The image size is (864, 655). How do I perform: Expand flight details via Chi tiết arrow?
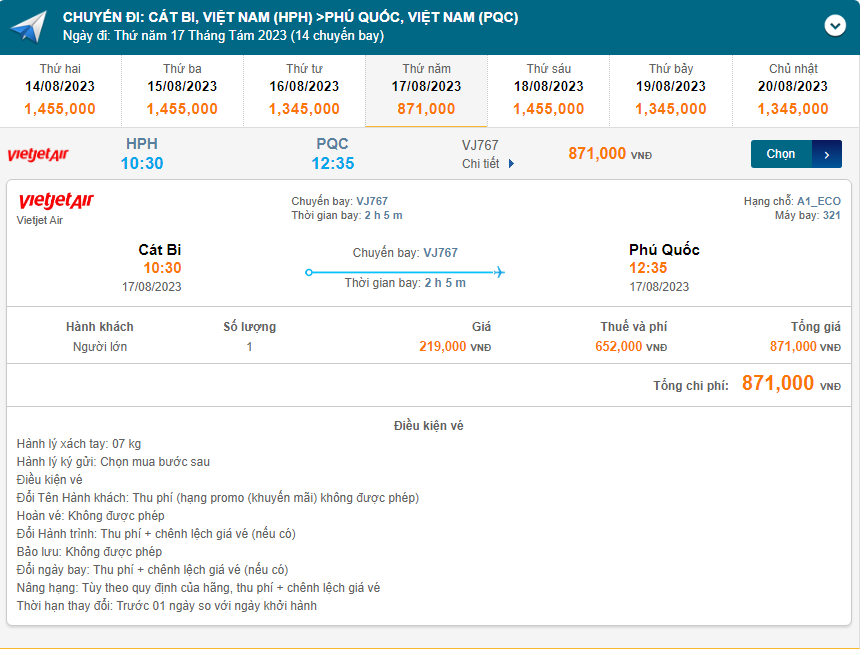pyautogui.click(x=512, y=164)
